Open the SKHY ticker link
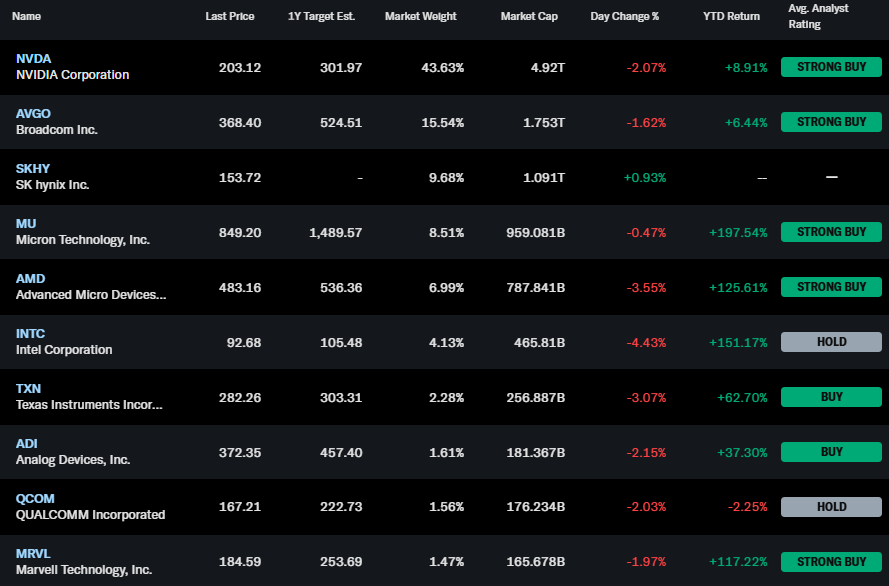This screenshot has width=889, height=586. pos(33,168)
